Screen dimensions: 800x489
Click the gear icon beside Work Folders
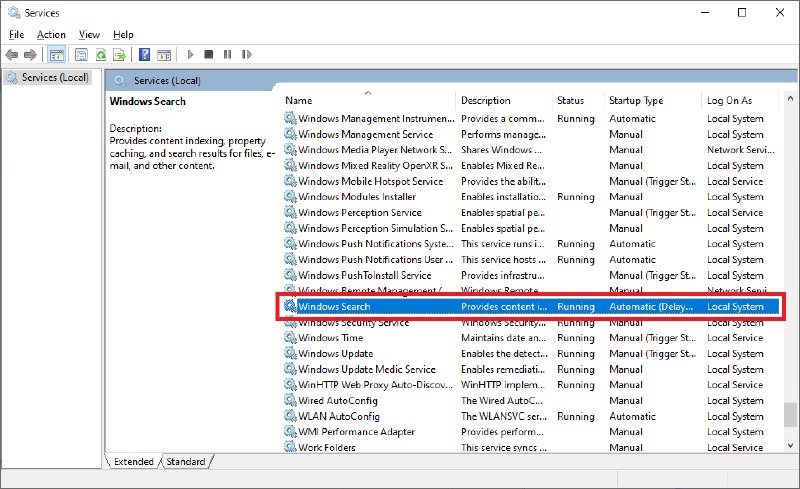290,447
